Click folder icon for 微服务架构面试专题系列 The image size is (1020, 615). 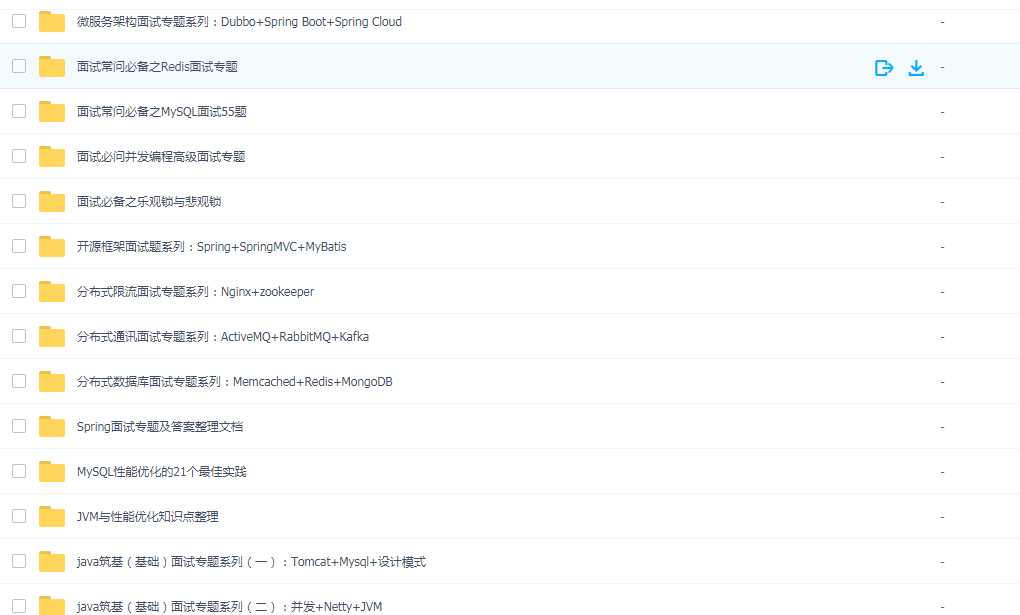[x=52, y=21]
